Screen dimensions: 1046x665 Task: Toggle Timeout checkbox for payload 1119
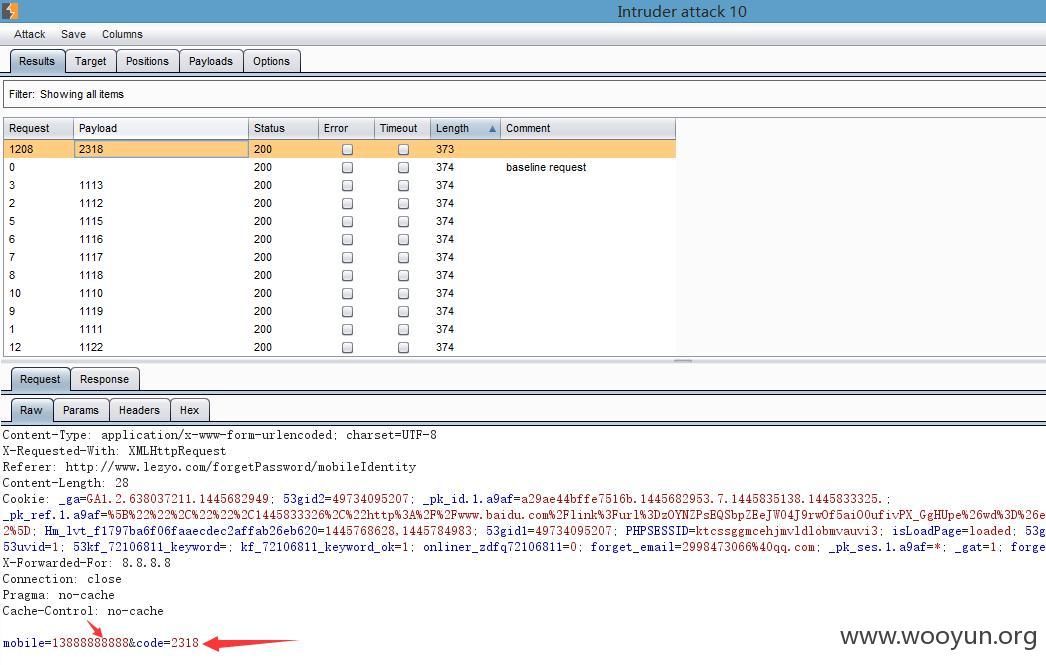coord(403,311)
